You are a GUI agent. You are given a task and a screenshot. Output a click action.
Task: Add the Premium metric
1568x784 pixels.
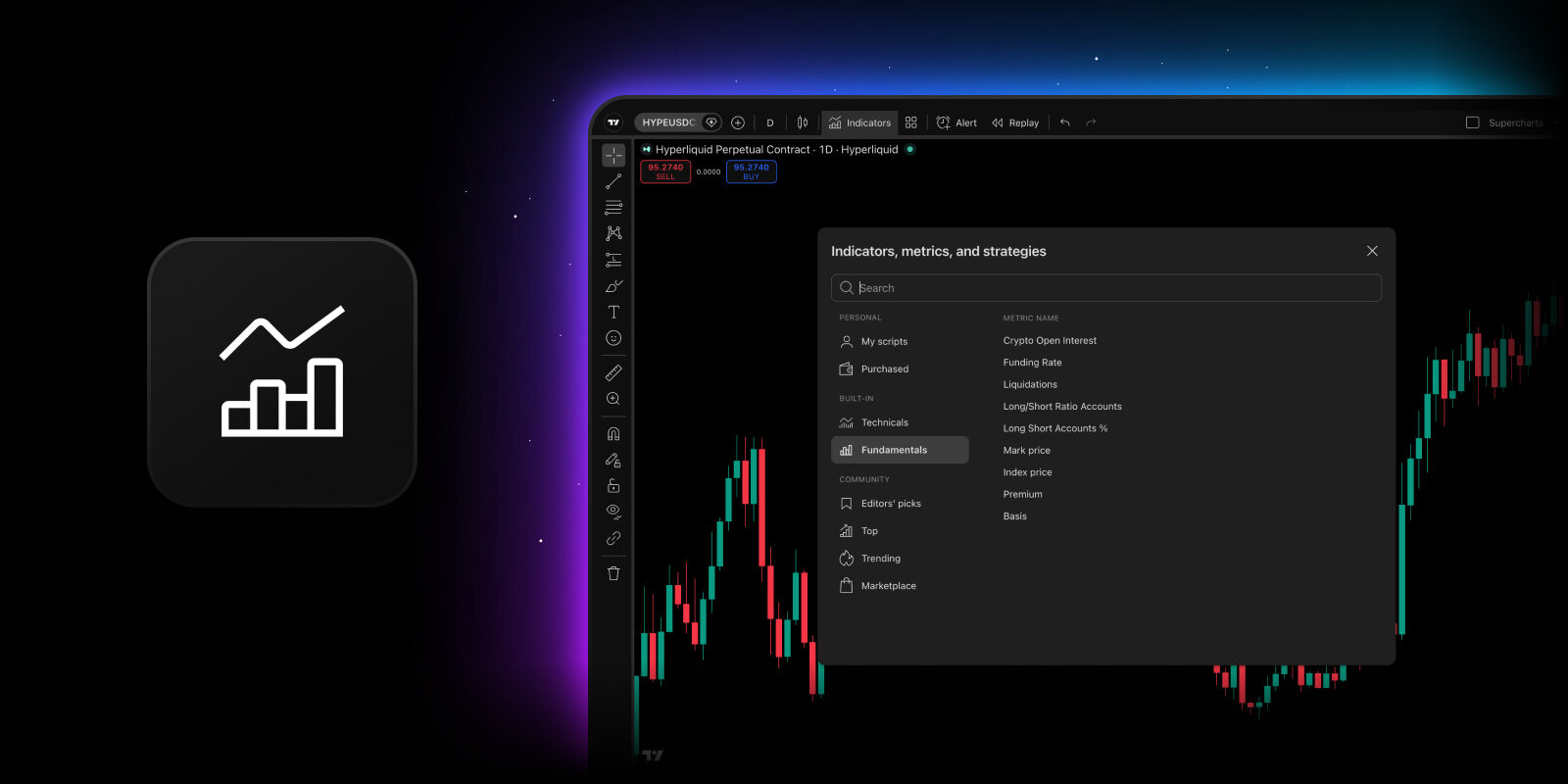[1022, 494]
